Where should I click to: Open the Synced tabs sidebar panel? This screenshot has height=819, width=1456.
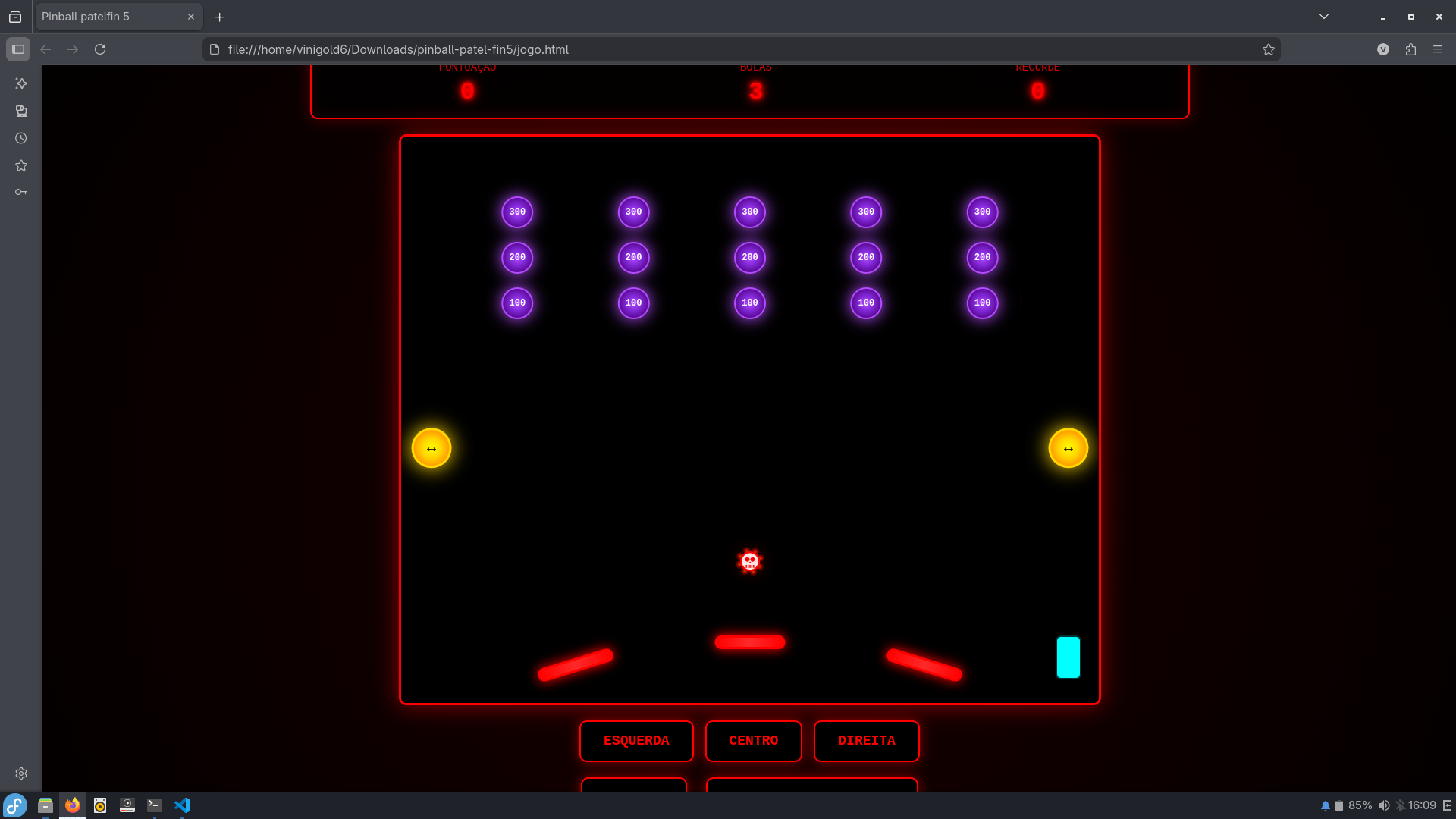[21, 111]
